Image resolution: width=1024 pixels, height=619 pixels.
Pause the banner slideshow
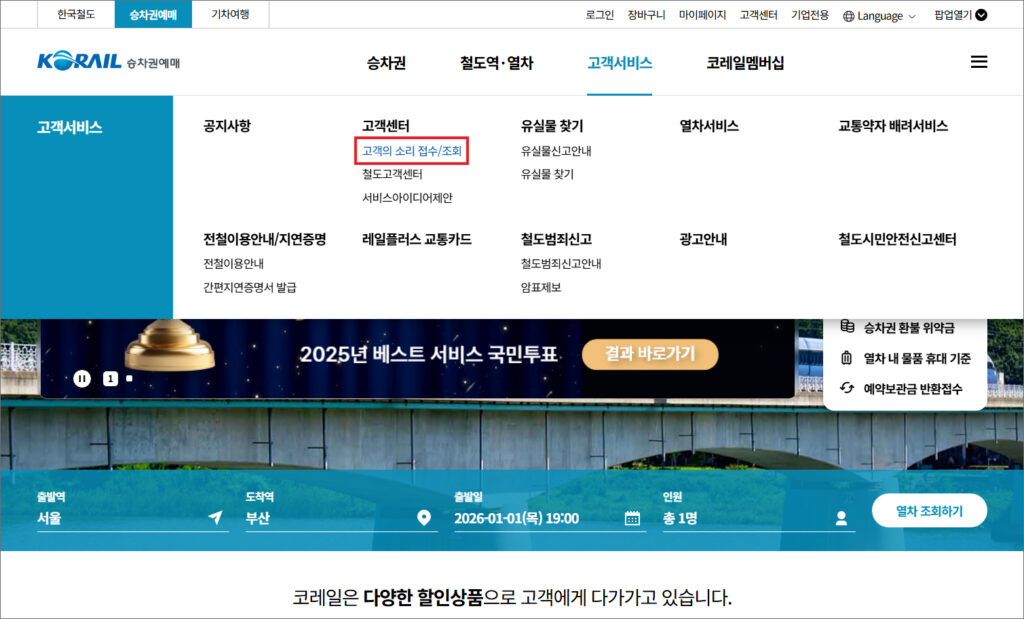coord(82,378)
